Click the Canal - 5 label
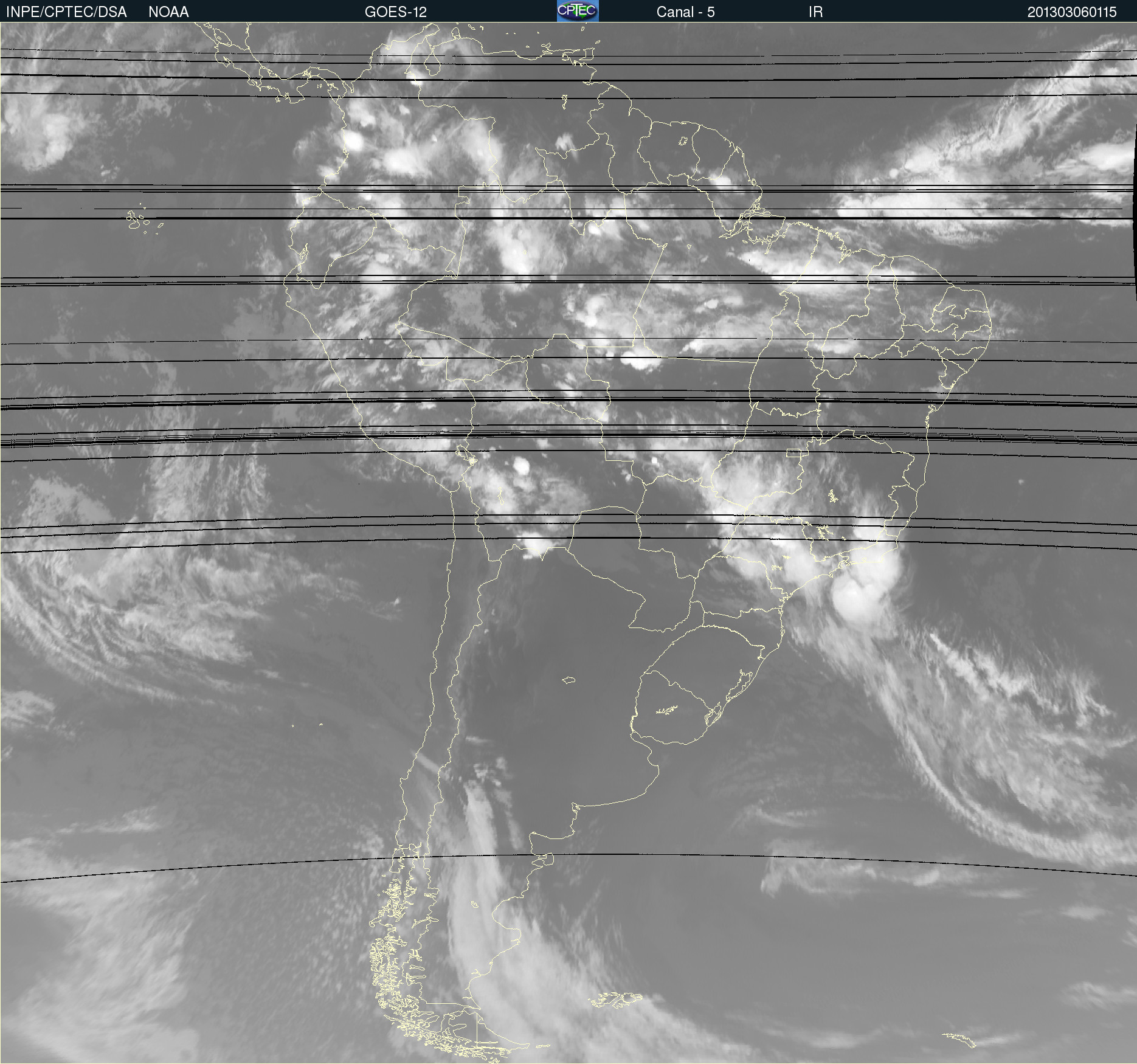Screen dimensions: 1137x1064 [x=685, y=12]
